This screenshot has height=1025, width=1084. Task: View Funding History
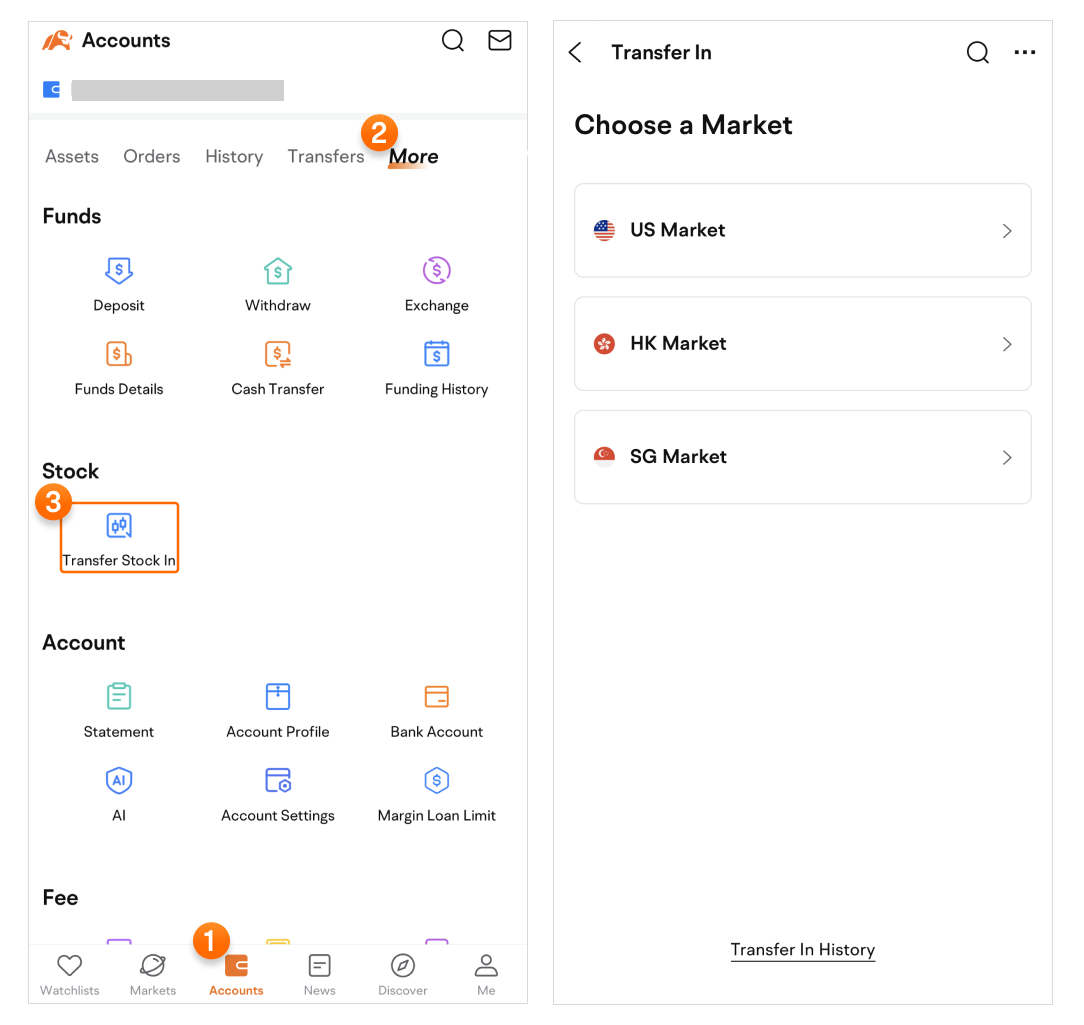436,355
